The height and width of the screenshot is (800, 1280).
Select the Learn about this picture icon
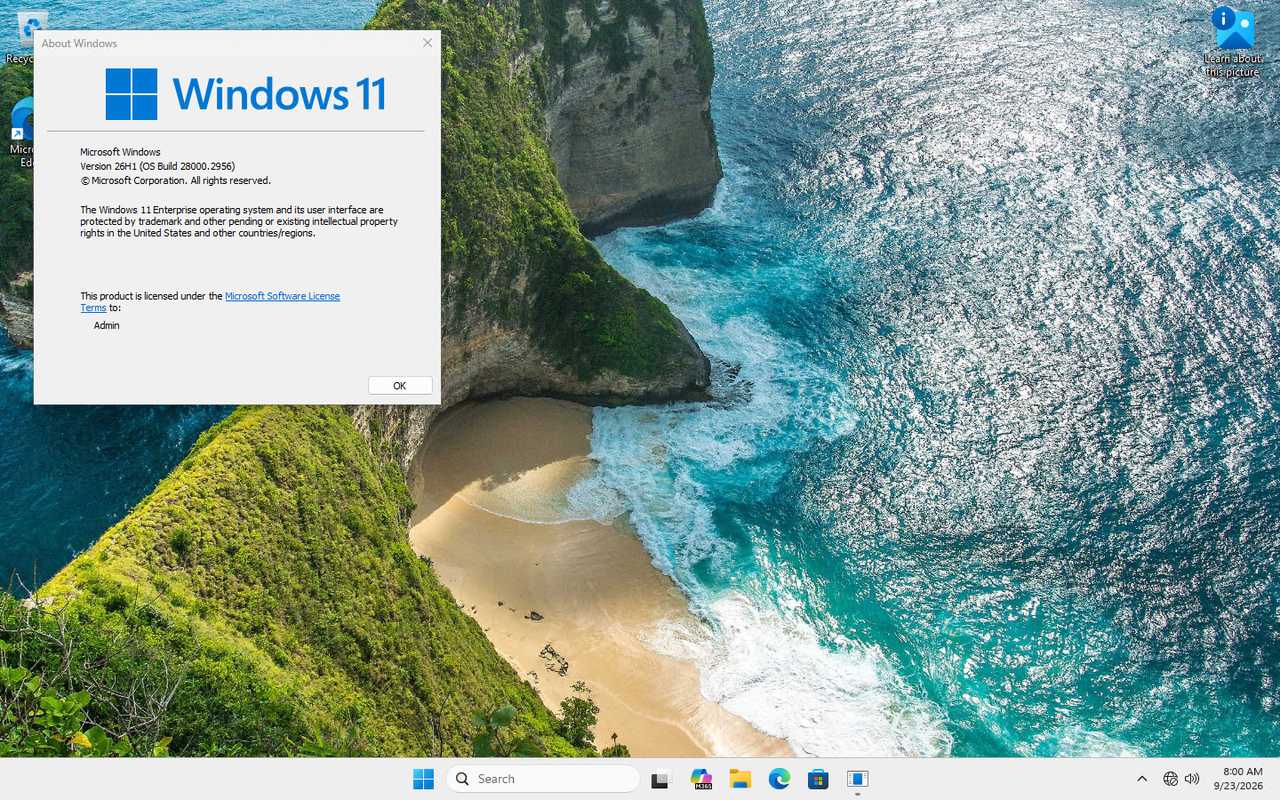point(1232,42)
